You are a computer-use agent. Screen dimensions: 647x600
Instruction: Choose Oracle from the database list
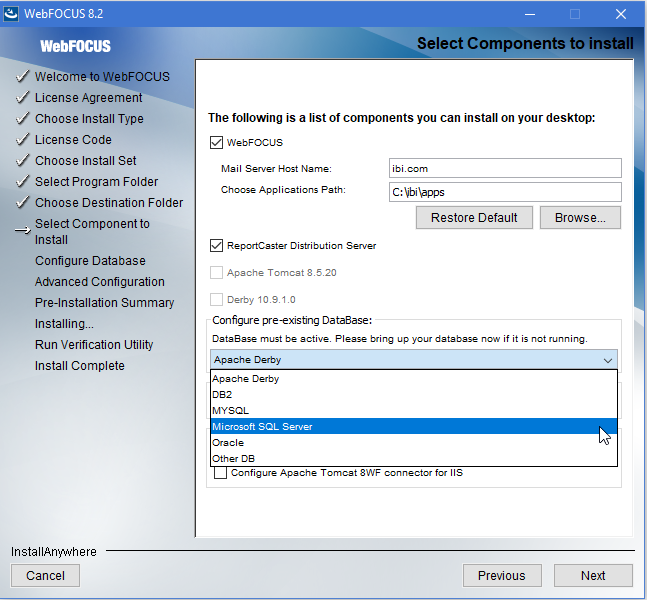click(x=413, y=442)
